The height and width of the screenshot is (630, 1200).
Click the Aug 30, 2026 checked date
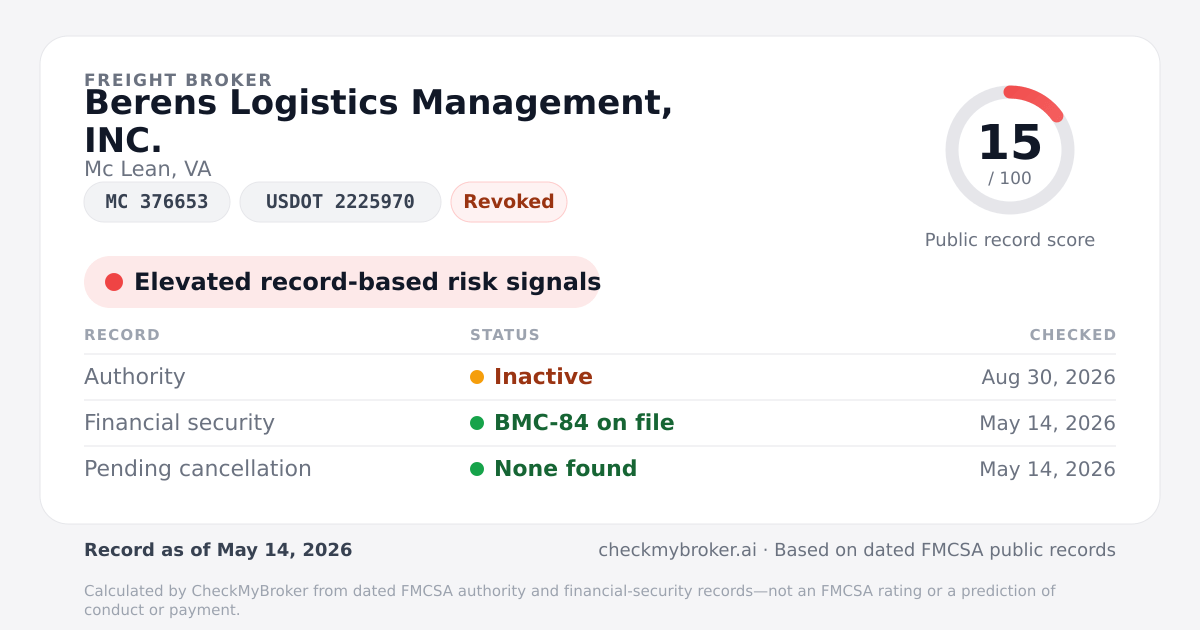point(1049,377)
